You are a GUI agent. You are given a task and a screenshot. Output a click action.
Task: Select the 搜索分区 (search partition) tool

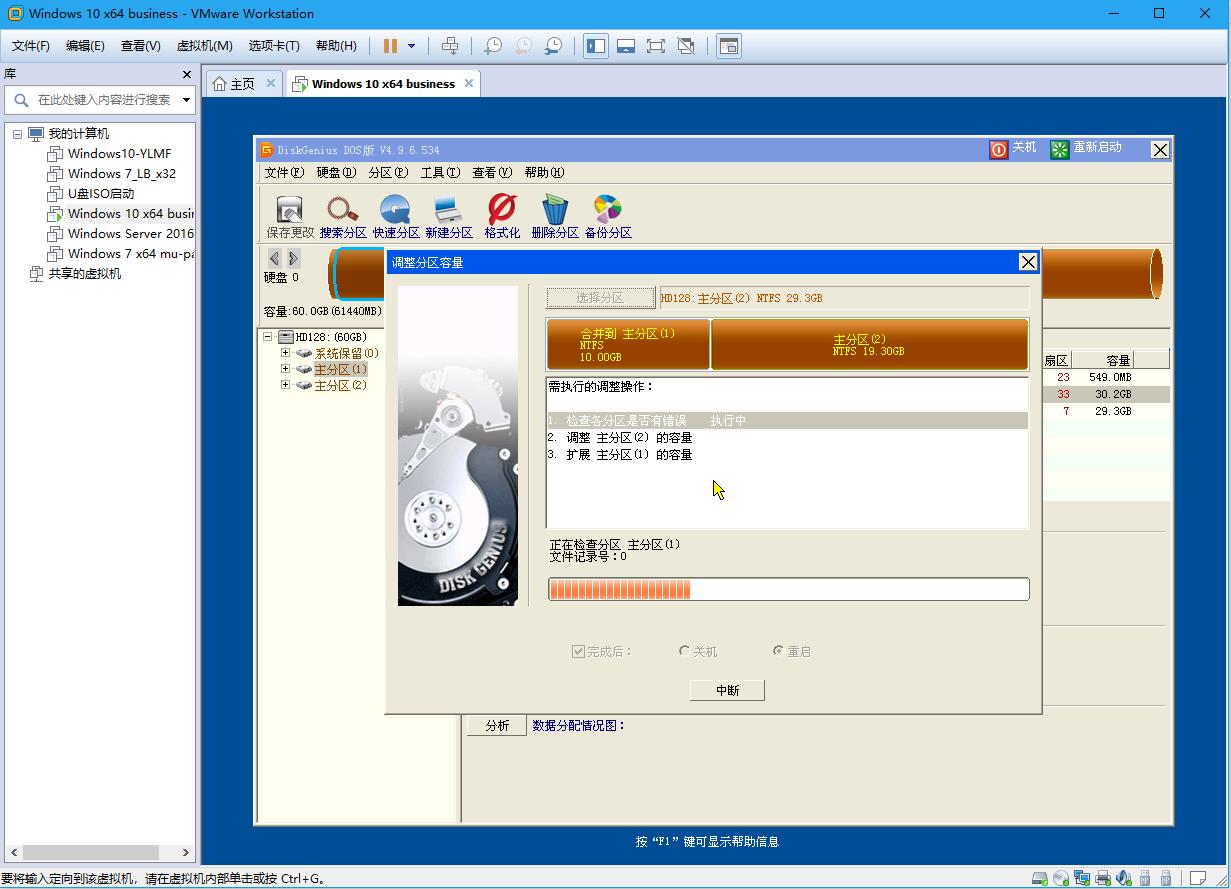coord(343,214)
